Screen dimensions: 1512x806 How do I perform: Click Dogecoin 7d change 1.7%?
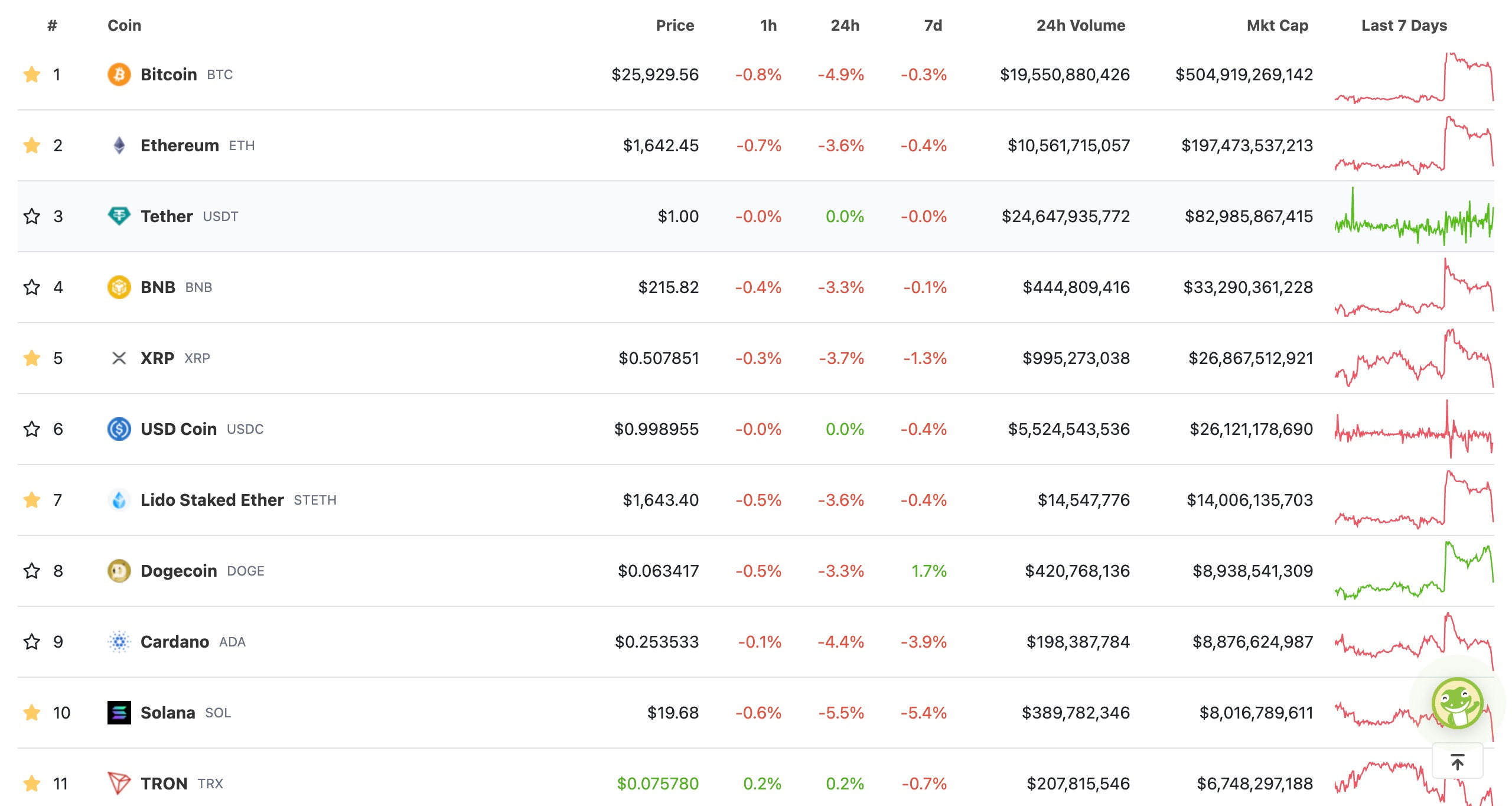[x=929, y=571]
